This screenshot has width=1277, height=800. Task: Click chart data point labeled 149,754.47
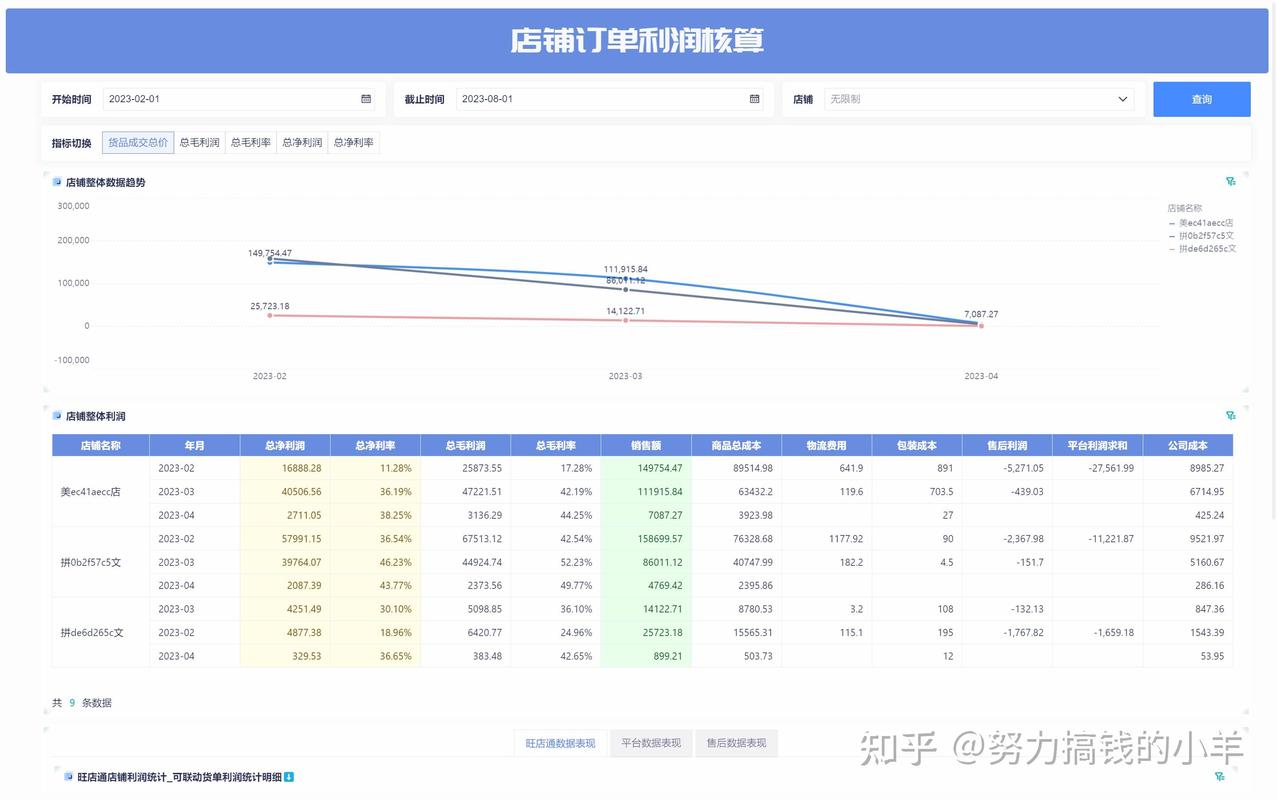coord(270,262)
